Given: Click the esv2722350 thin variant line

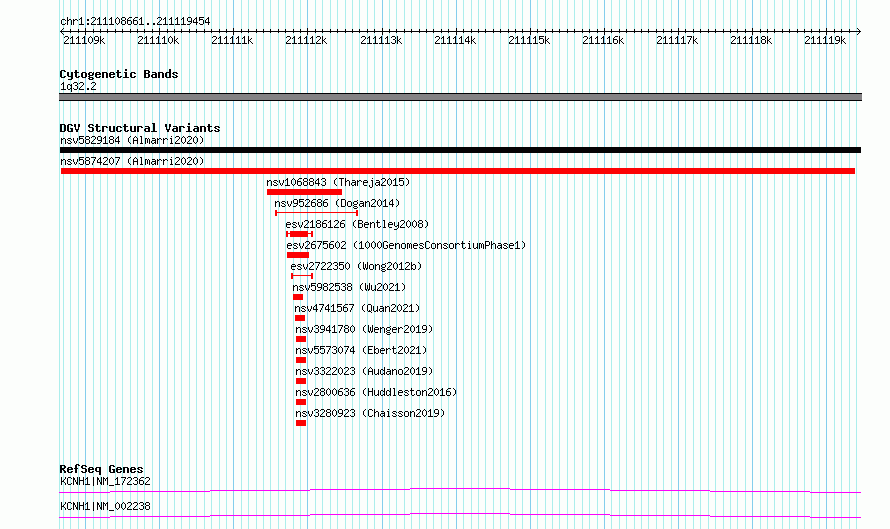Looking at the screenshot, I should pyautogui.click(x=302, y=276).
